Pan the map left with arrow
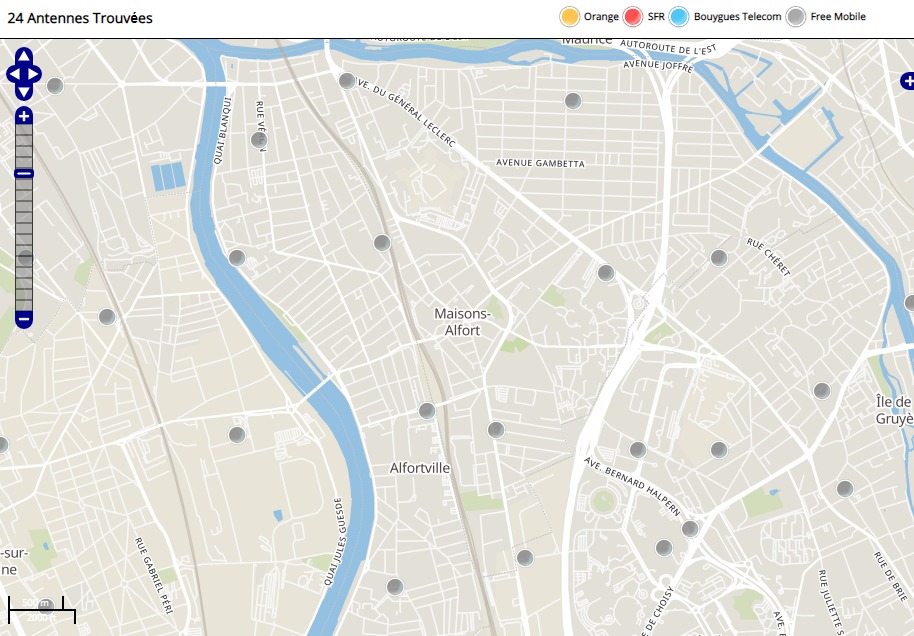 pos(12,74)
